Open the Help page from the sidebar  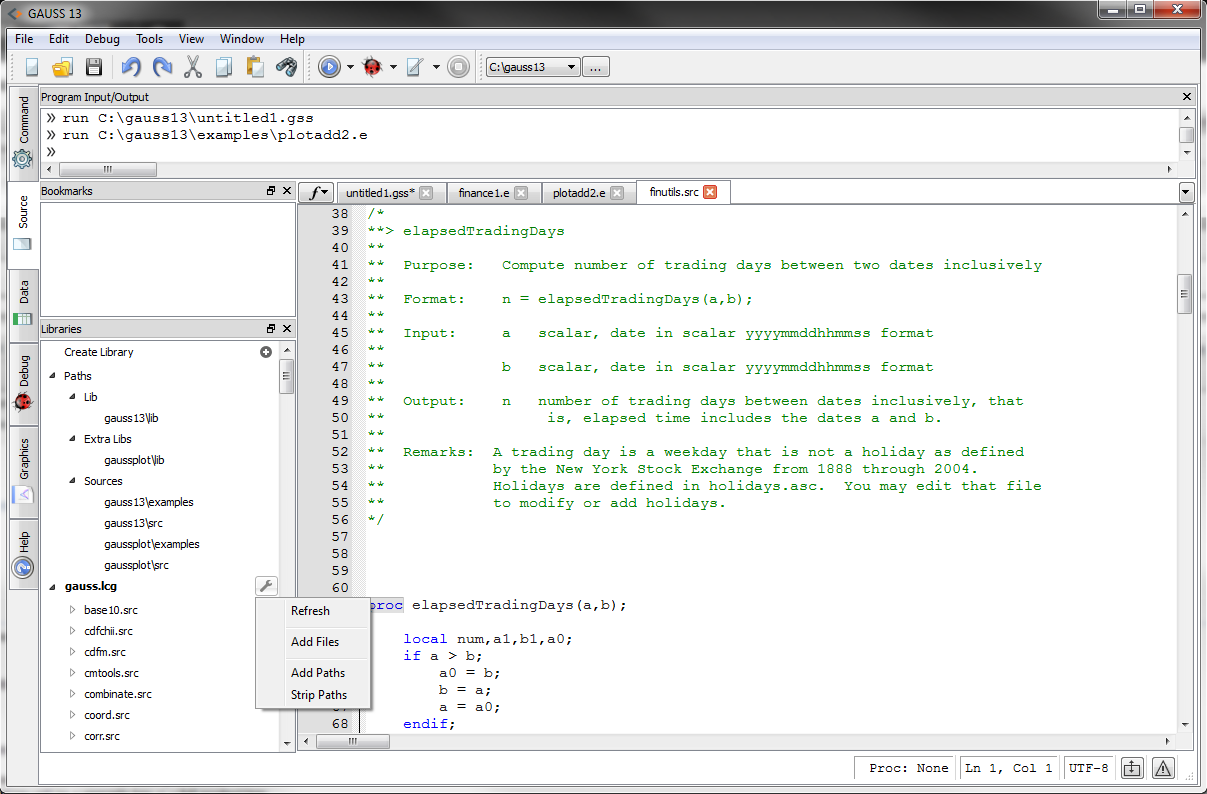tap(23, 555)
